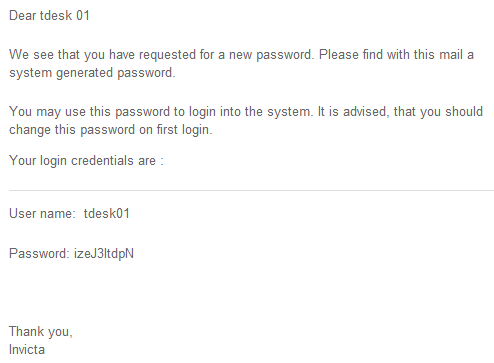The image size is (494, 363).
Task: Click the "Invicta" signature text
Action: (27, 350)
